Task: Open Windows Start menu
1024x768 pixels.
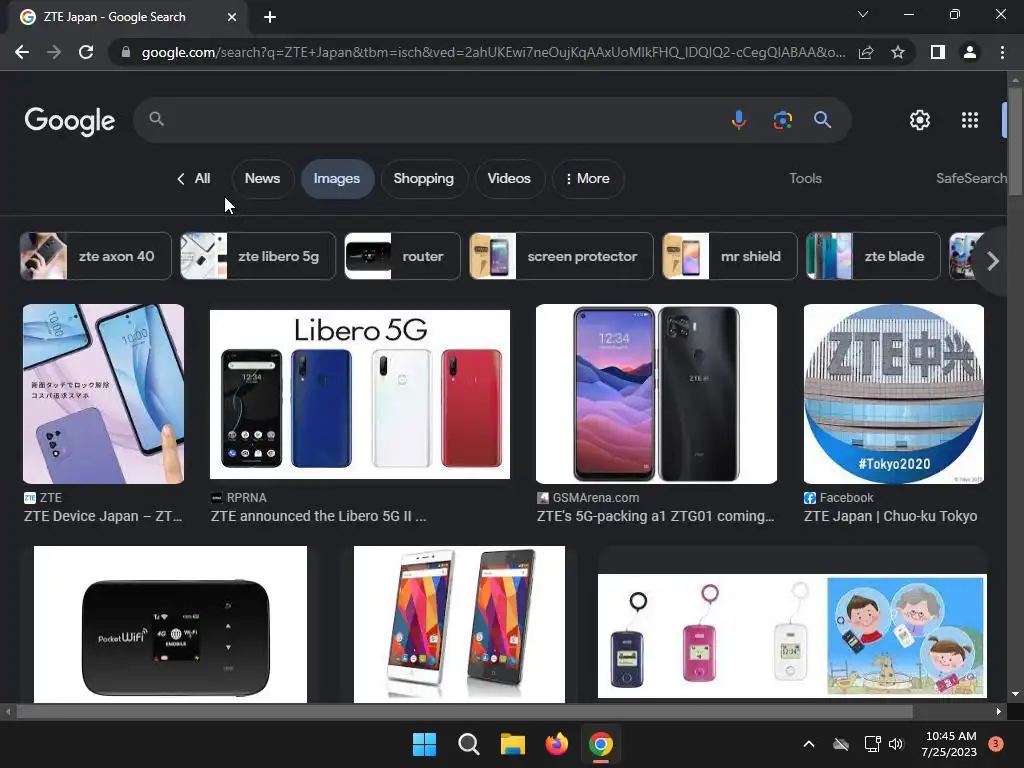Action: (424, 744)
